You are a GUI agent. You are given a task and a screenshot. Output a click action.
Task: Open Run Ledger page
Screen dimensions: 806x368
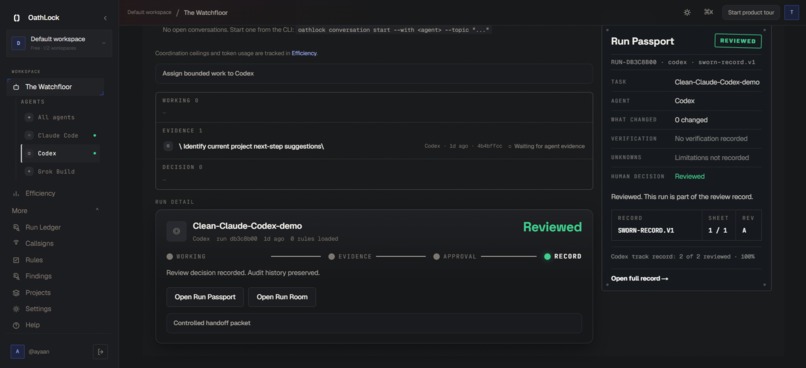click(43, 227)
